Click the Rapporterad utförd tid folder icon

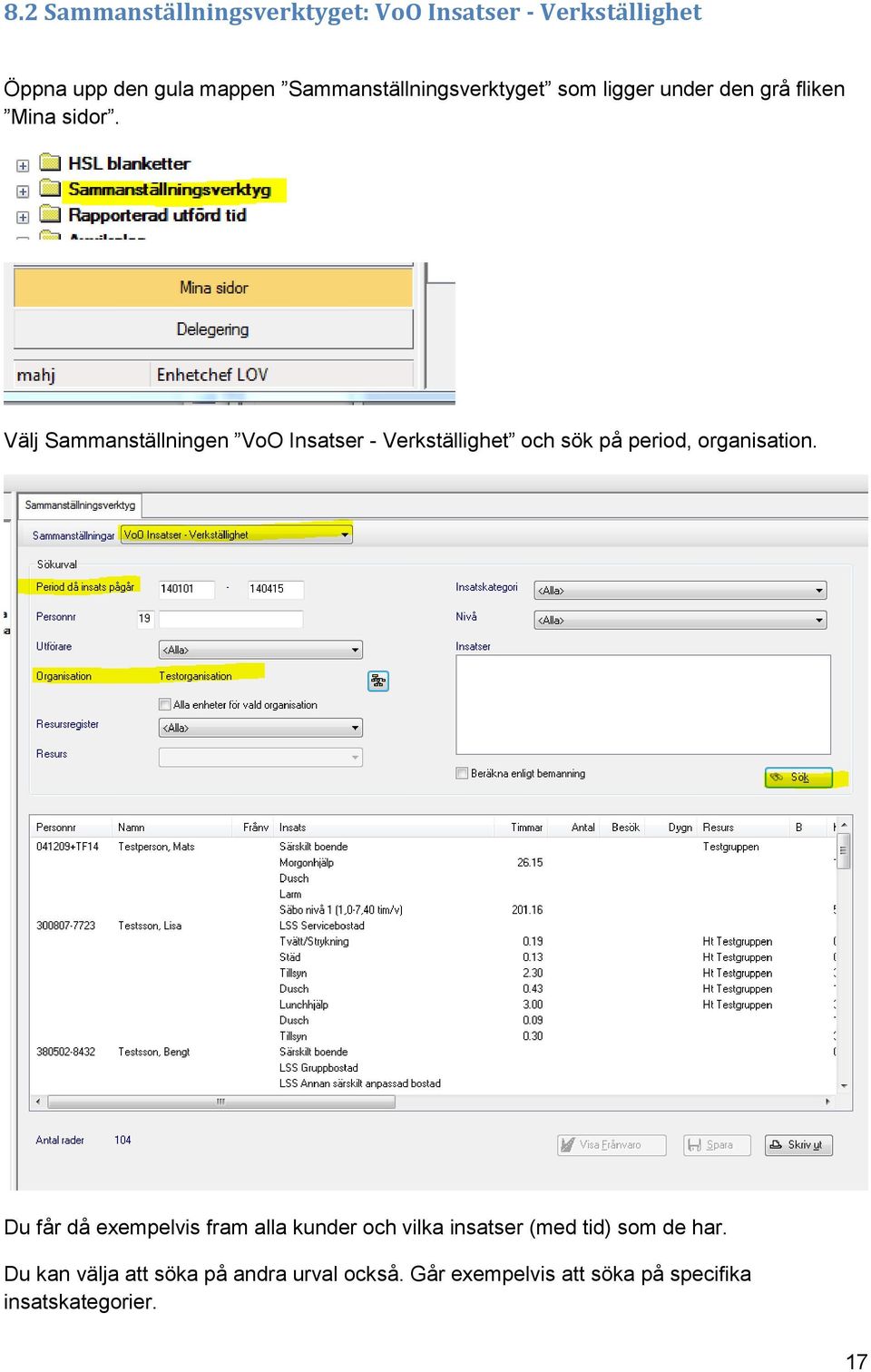click(x=51, y=213)
